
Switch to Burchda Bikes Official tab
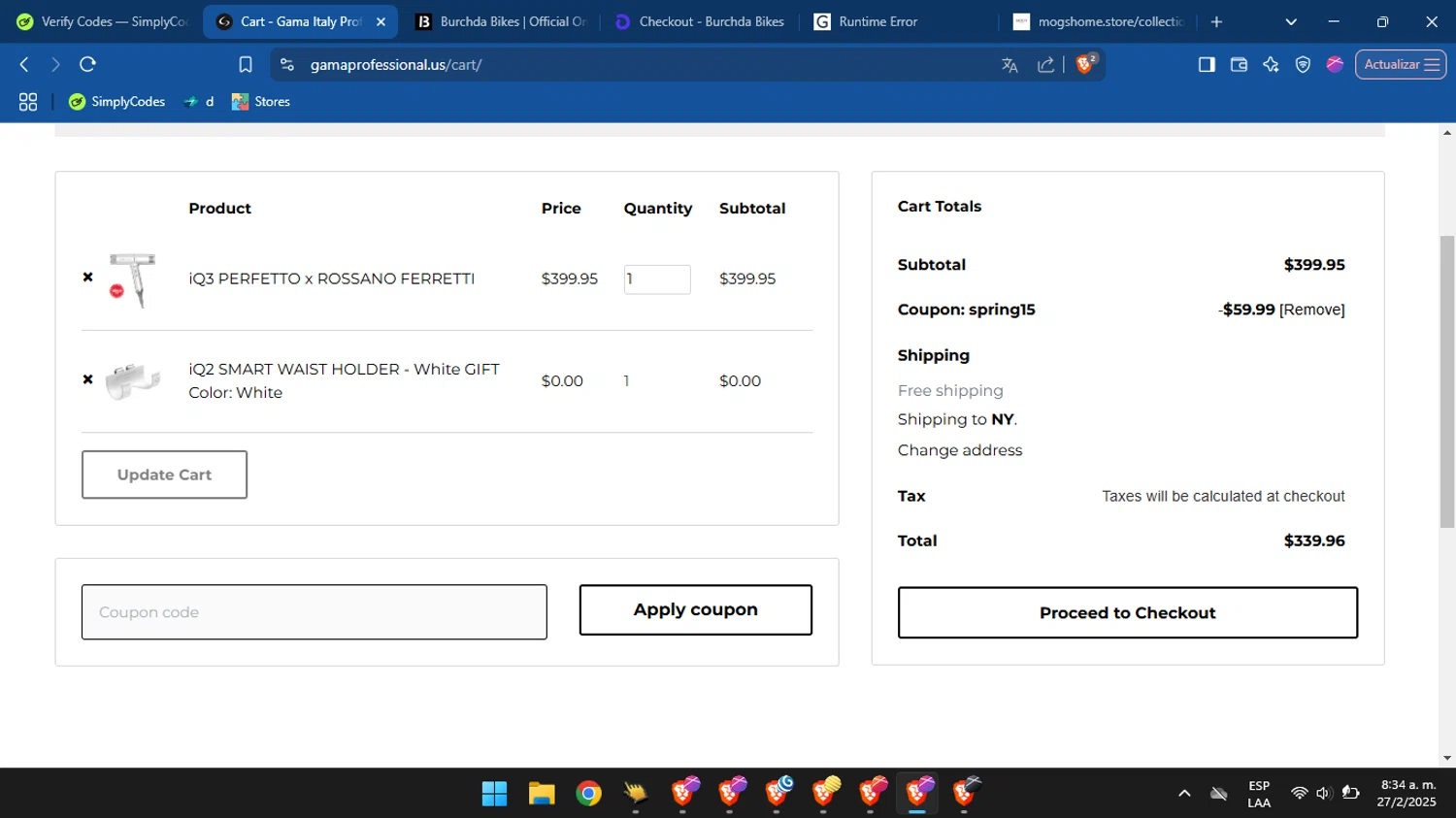[501, 21]
